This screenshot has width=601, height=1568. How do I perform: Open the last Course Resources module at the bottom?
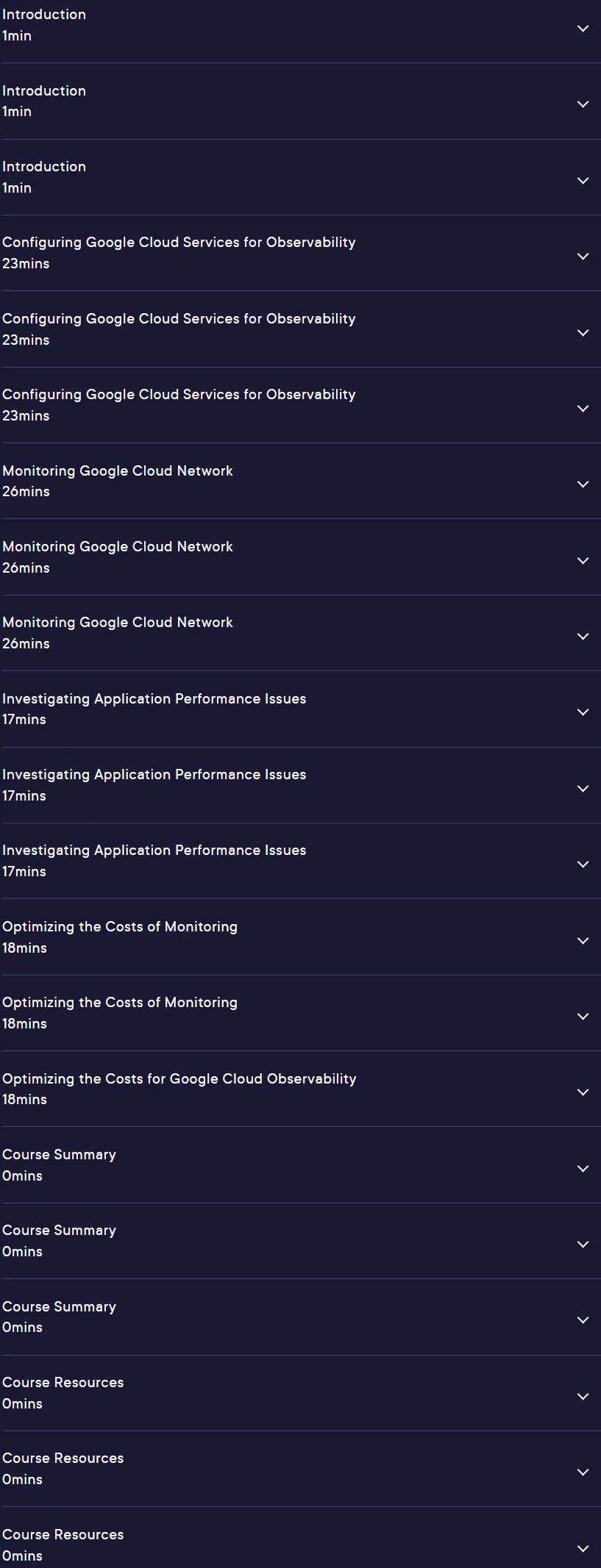click(300, 1538)
